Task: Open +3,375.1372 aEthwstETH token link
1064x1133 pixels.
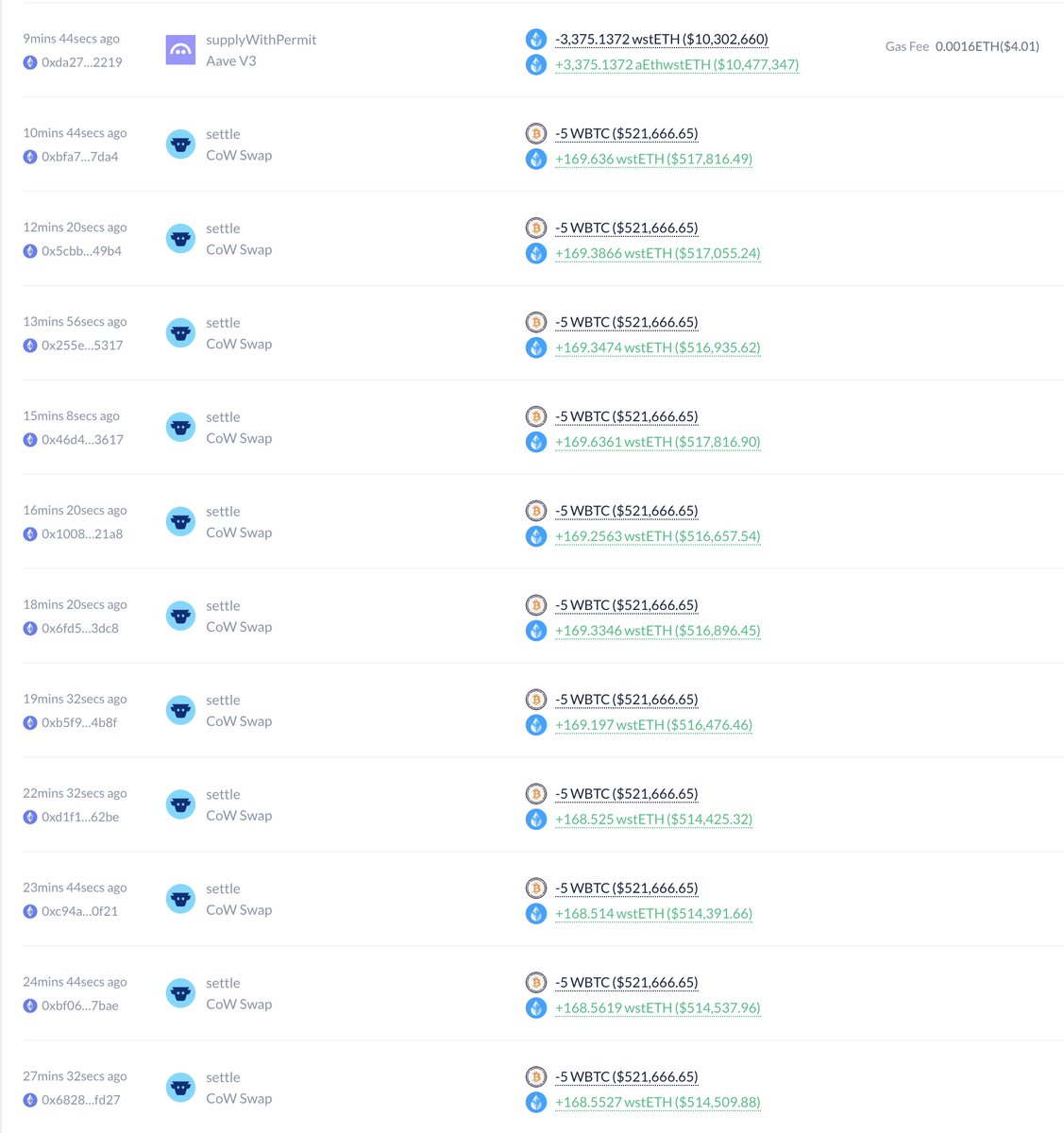Action: tap(677, 65)
